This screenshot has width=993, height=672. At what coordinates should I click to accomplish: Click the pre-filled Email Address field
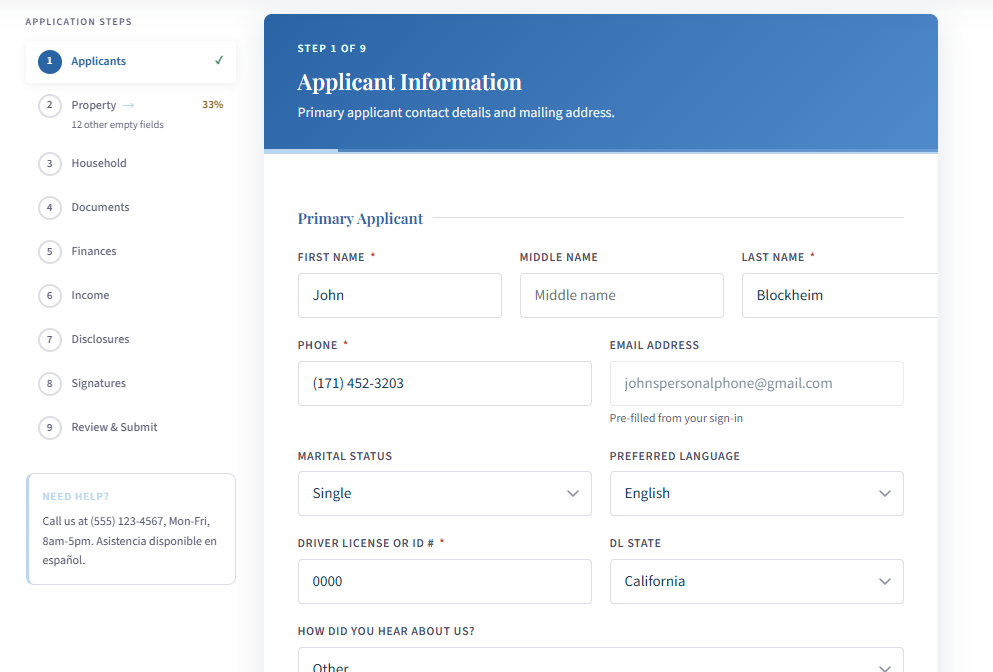tap(757, 383)
